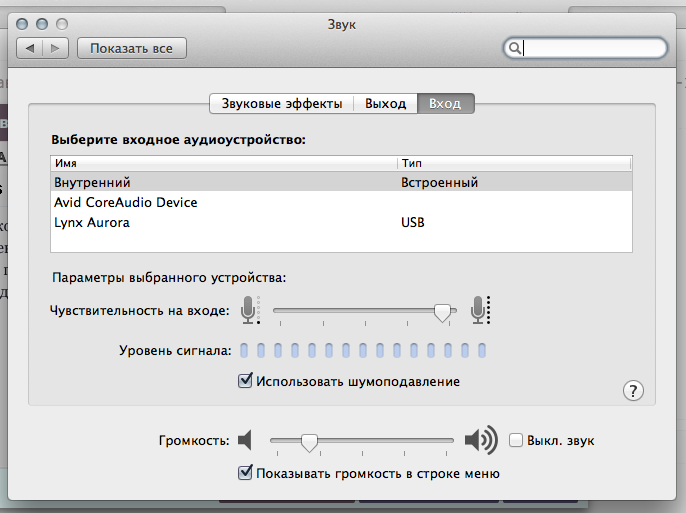Select the Вход tab
Screen dimensions: 686x513
tap(445, 104)
